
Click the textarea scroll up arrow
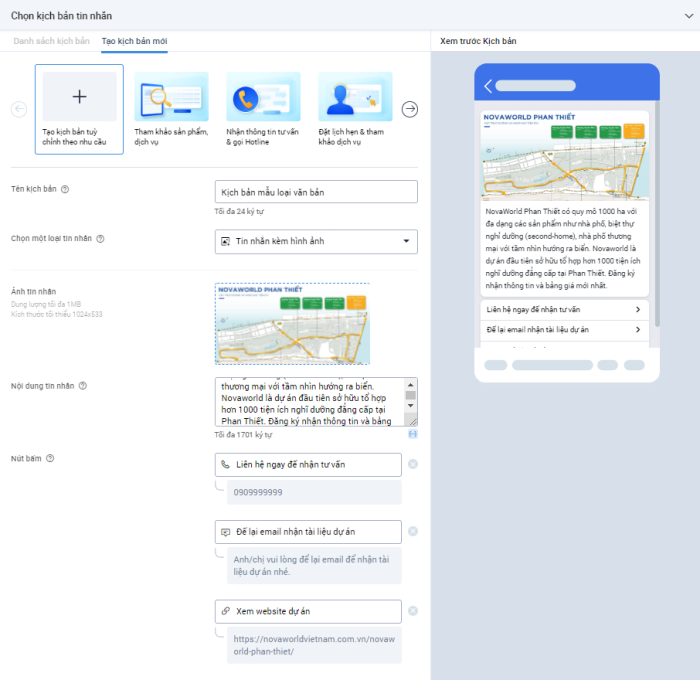coord(411,385)
